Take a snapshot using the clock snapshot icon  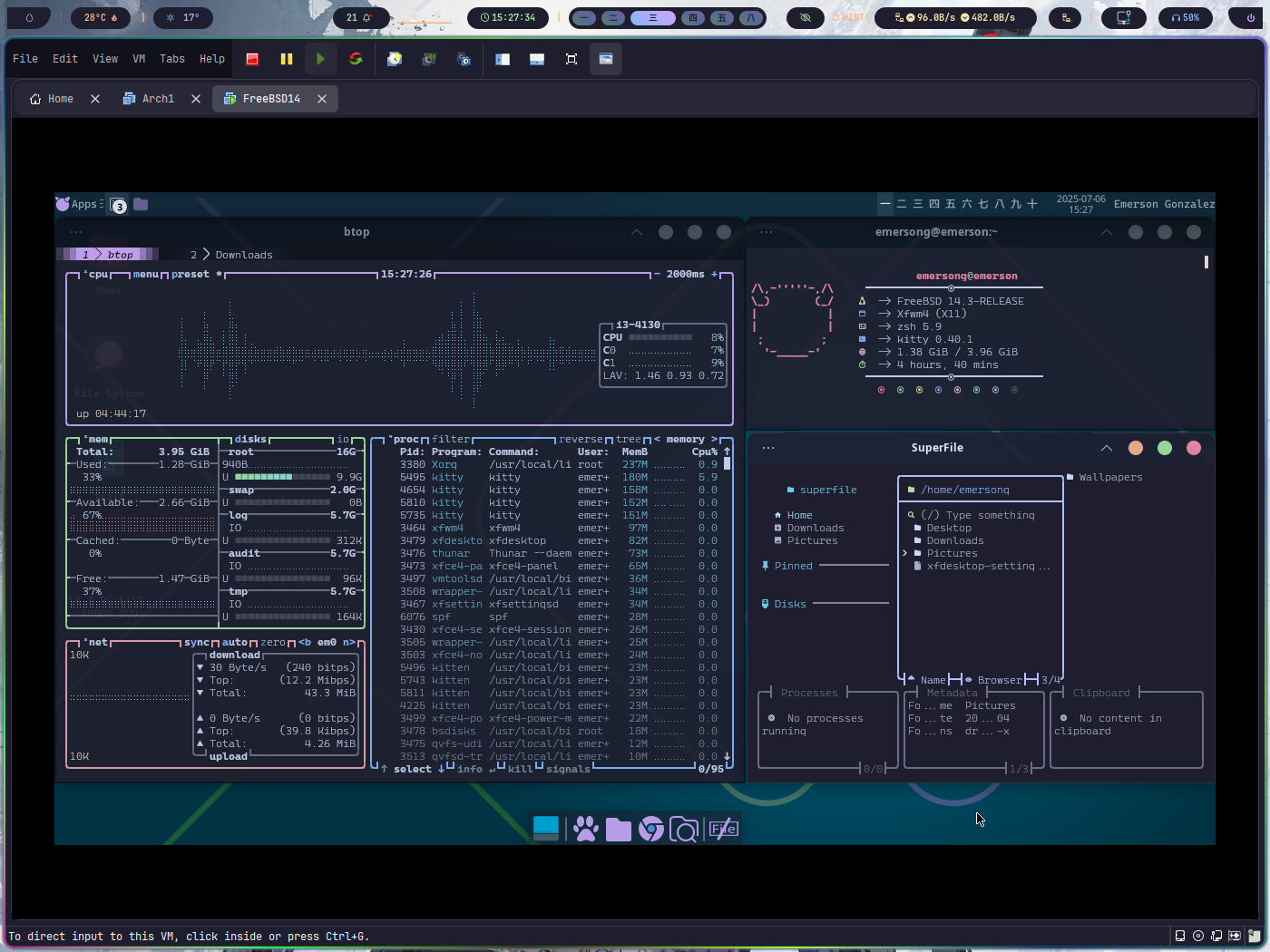click(395, 59)
